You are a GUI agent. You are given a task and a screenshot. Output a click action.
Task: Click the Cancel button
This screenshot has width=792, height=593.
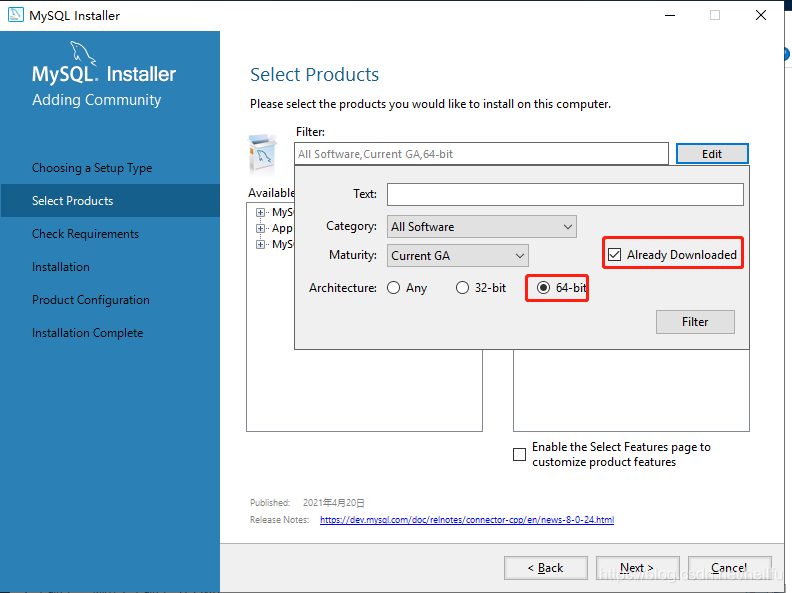coord(729,568)
